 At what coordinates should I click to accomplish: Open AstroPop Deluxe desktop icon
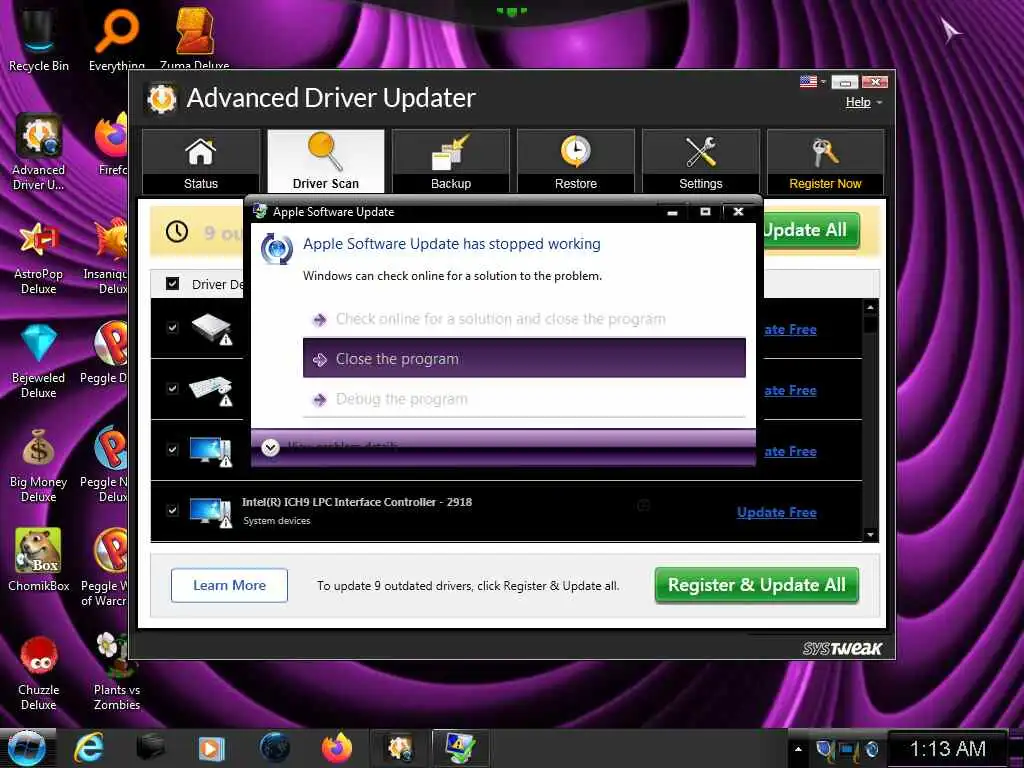pyautogui.click(x=39, y=257)
